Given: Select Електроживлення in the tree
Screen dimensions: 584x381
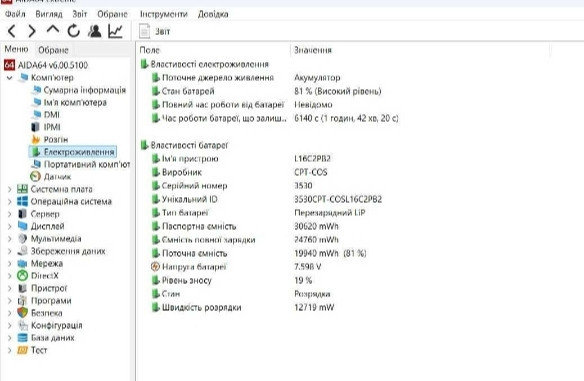Looking at the screenshot, I should coord(79,152).
